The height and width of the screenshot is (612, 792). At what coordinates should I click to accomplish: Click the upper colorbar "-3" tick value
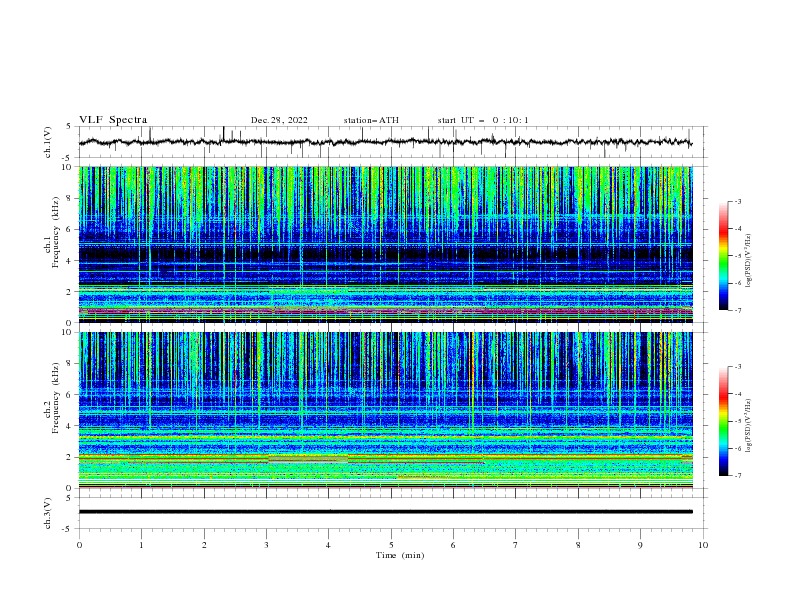pos(738,201)
